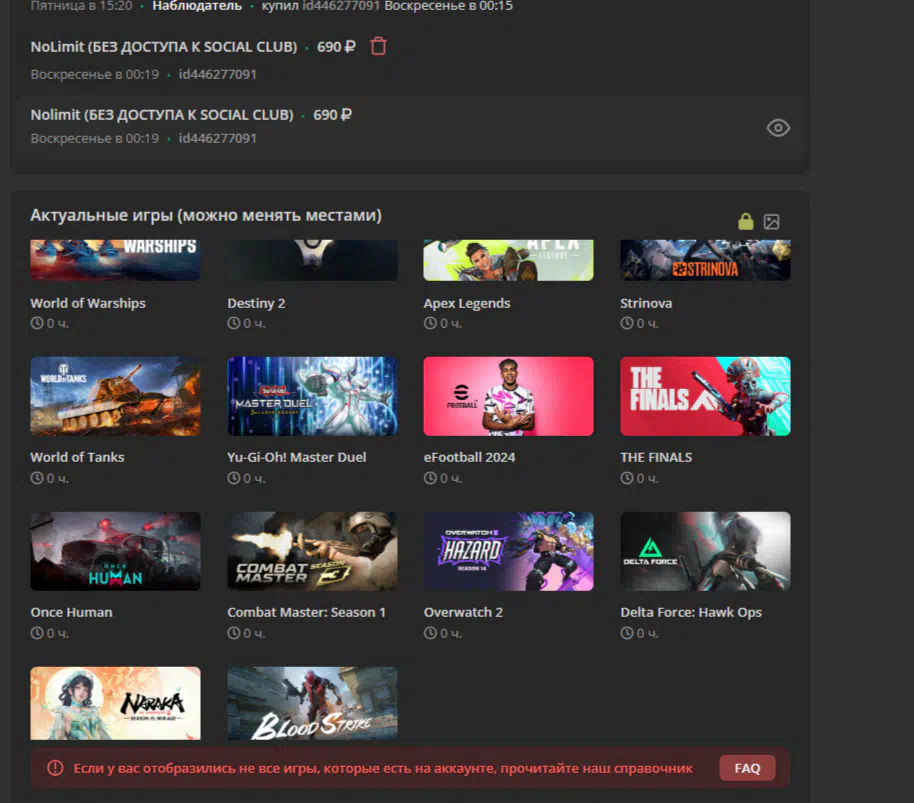This screenshot has width=914, height=803.
Task: Open the World of Warships banner image
Action: [x=115, y=260]
